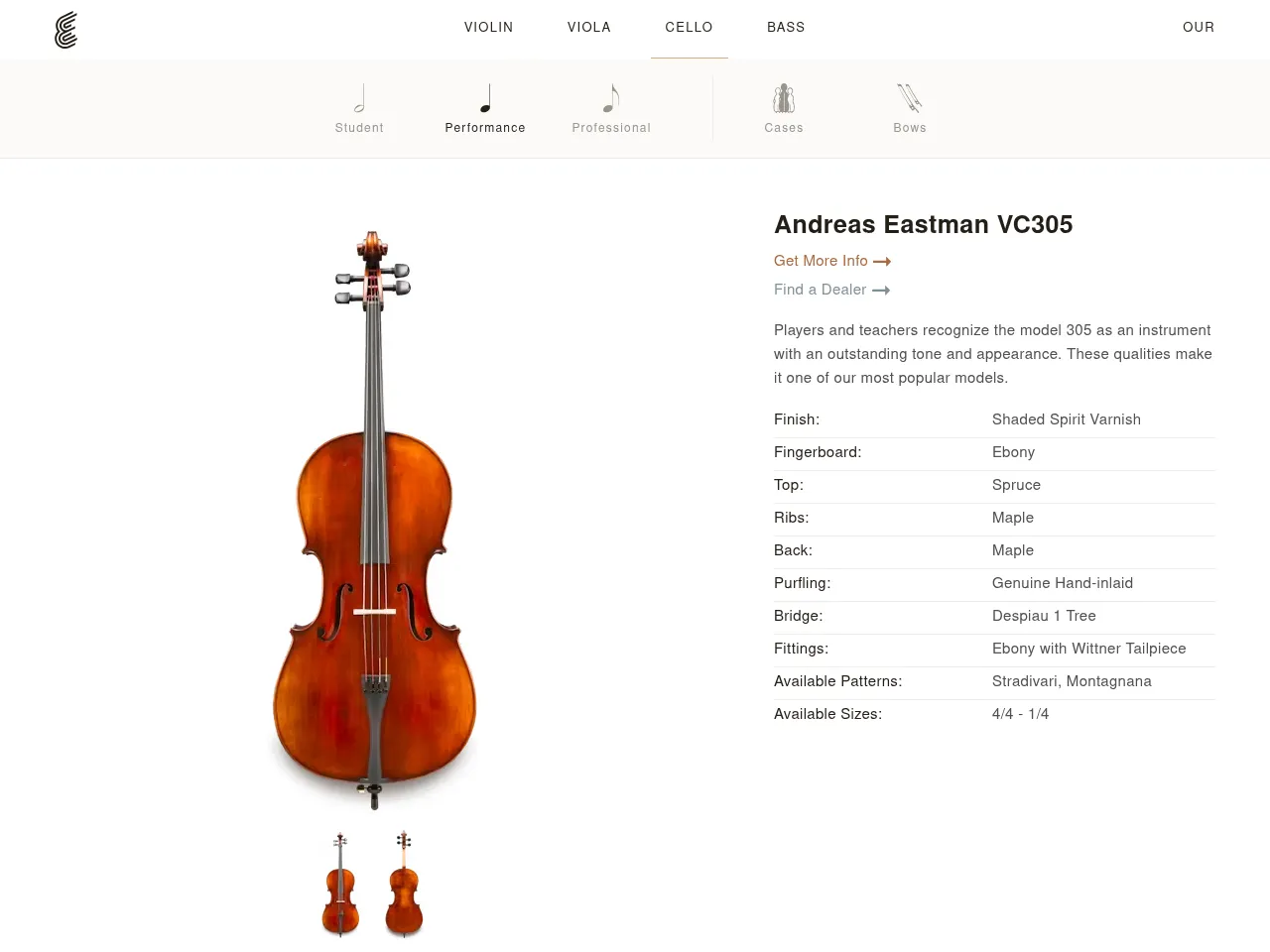Open the VIOLA category
The image size is (1270, 952).
coord(589,28)
